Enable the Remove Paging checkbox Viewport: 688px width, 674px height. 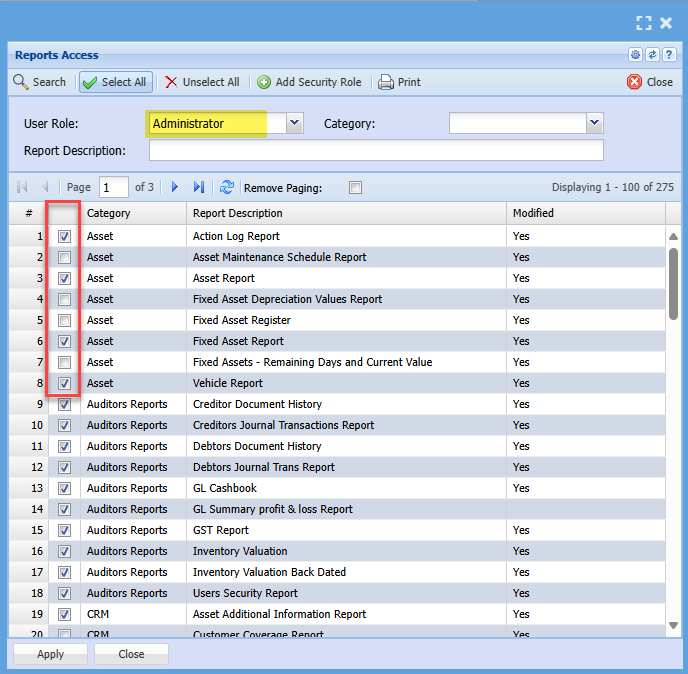point(355,187)
